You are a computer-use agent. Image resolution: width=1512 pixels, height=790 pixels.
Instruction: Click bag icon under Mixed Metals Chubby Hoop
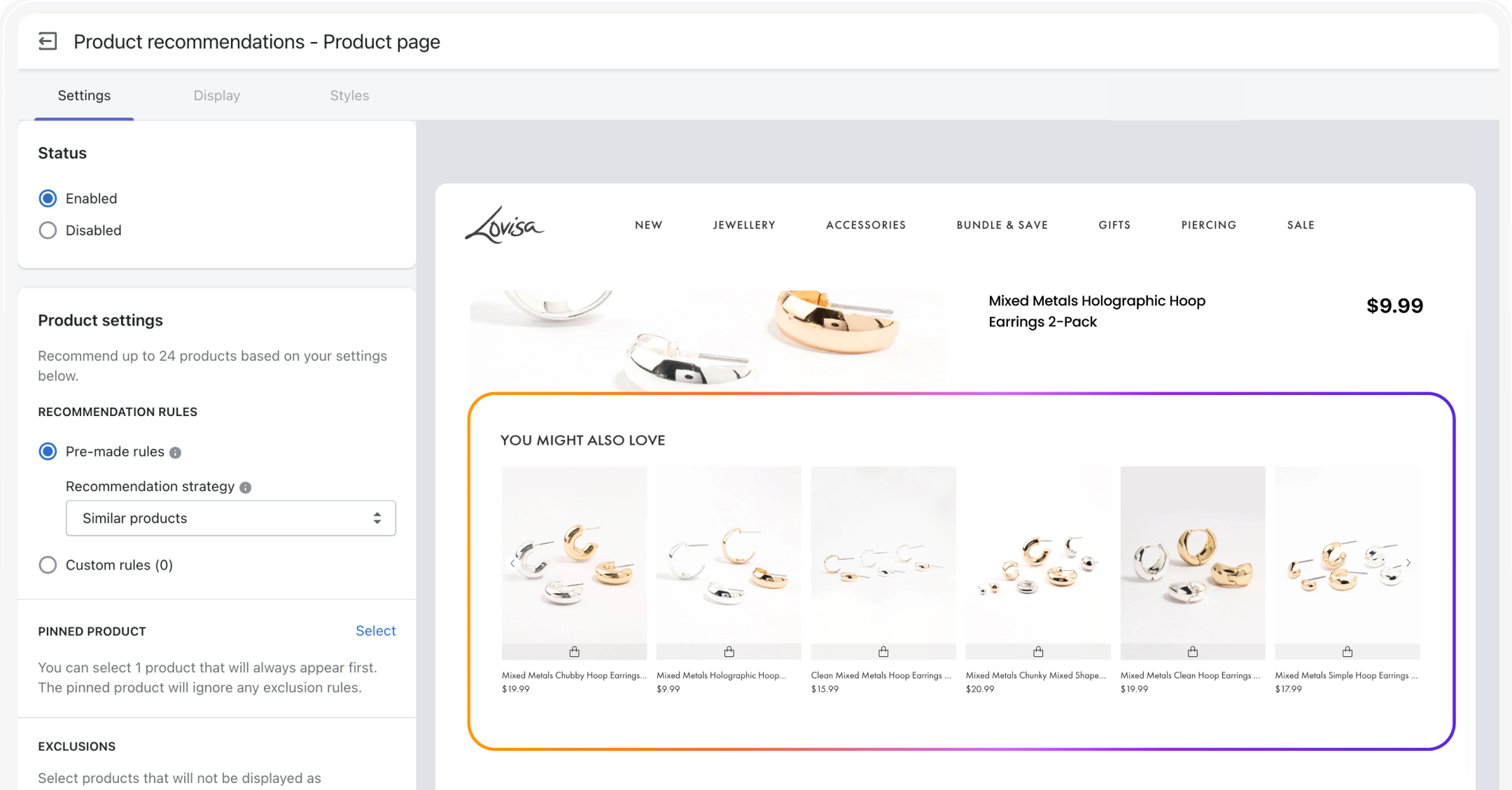[574, 652]
